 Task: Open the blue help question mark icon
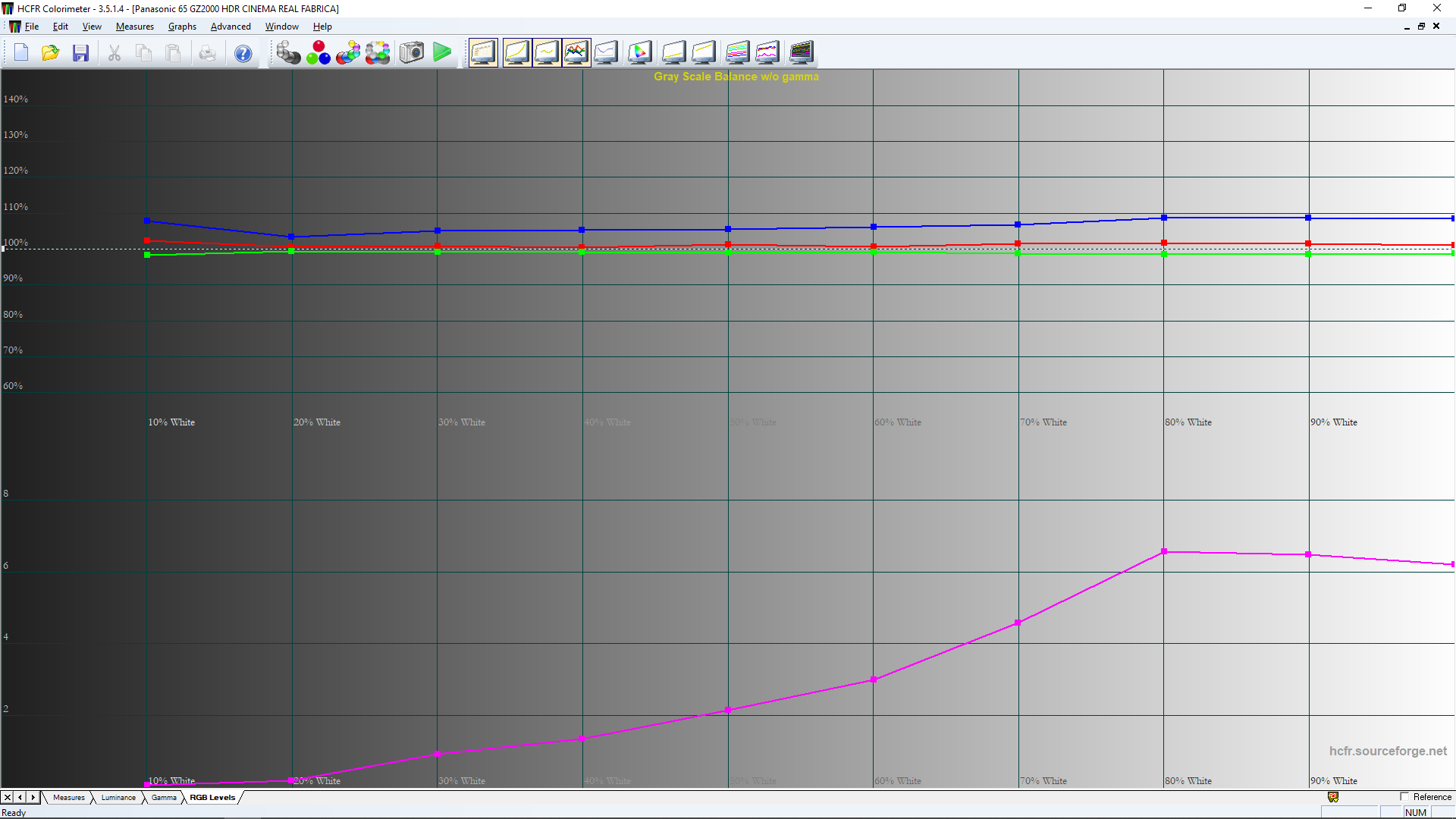pos(243,54)
